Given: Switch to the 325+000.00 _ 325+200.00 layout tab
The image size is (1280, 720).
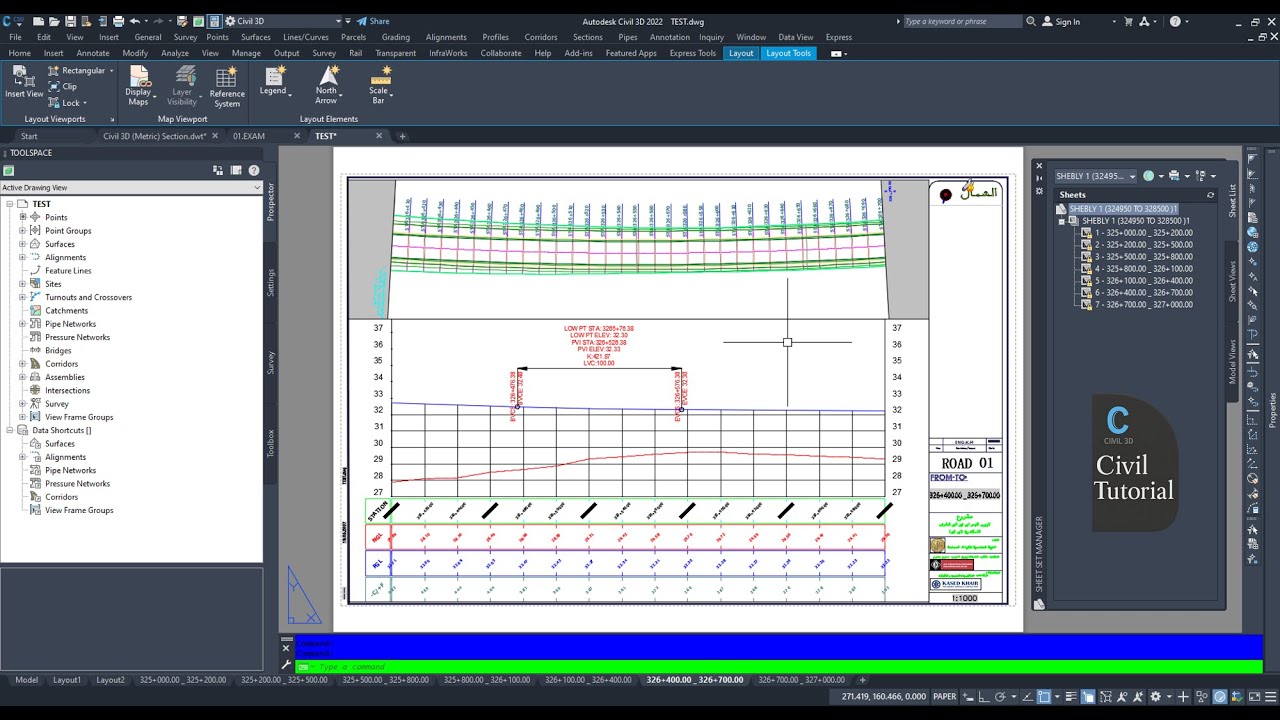Looking at the screenshot, I should tap(183, 680).
